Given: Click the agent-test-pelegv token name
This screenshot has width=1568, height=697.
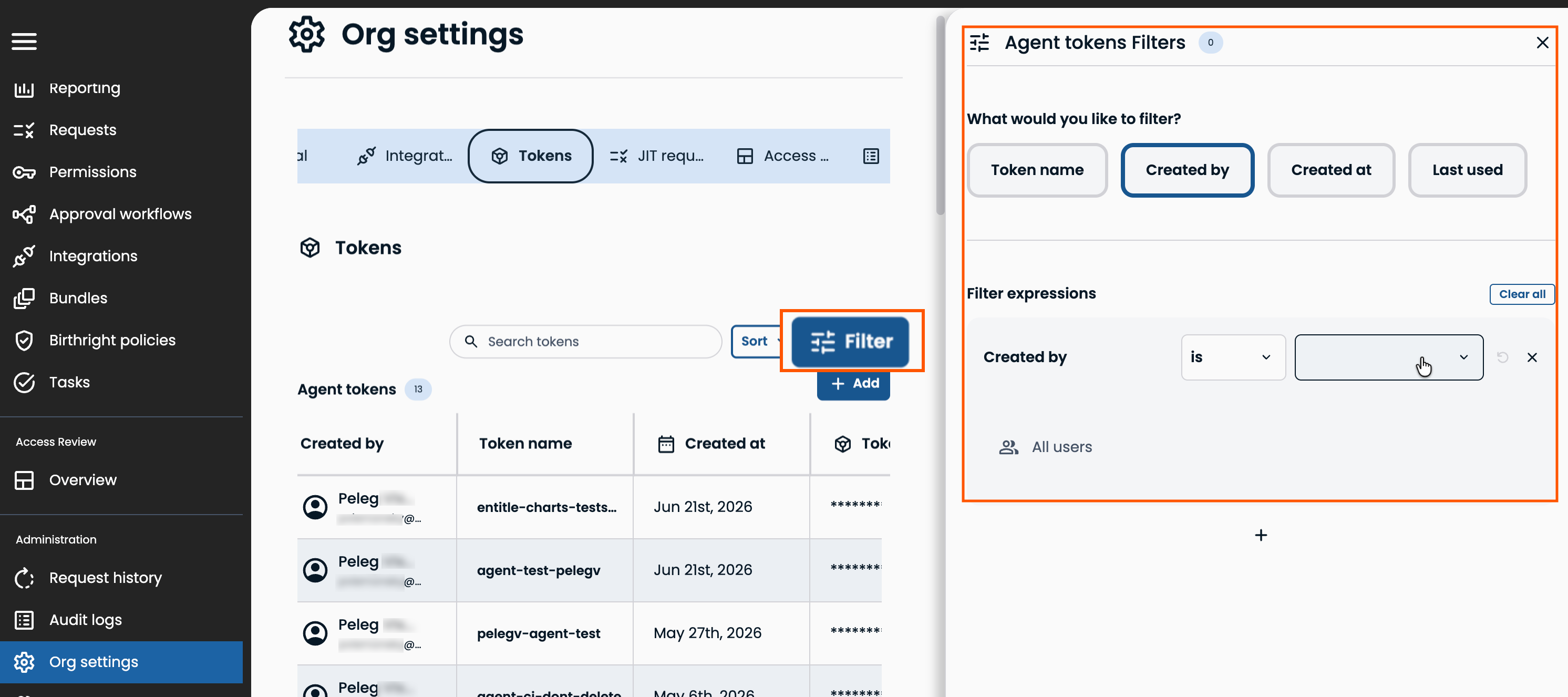Looking at the screenshot, I should [x=539, y=570].
